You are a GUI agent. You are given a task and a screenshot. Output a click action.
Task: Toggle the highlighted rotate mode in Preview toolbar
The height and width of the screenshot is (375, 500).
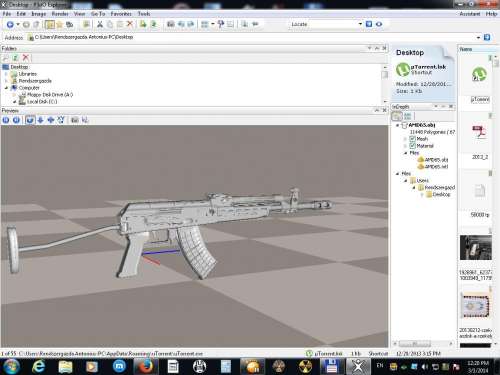(x=30, y=120)
